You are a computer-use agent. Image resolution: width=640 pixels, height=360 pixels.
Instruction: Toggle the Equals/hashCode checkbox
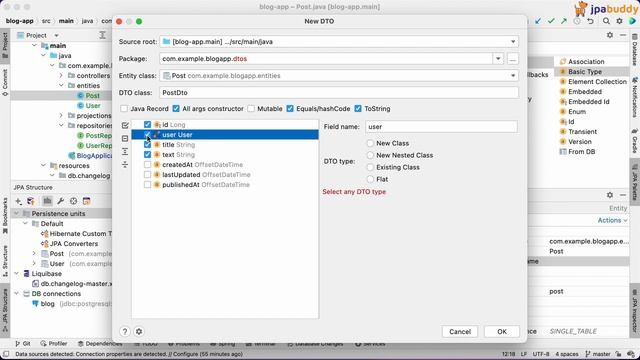pyautogui.click(x=290, y=109)
